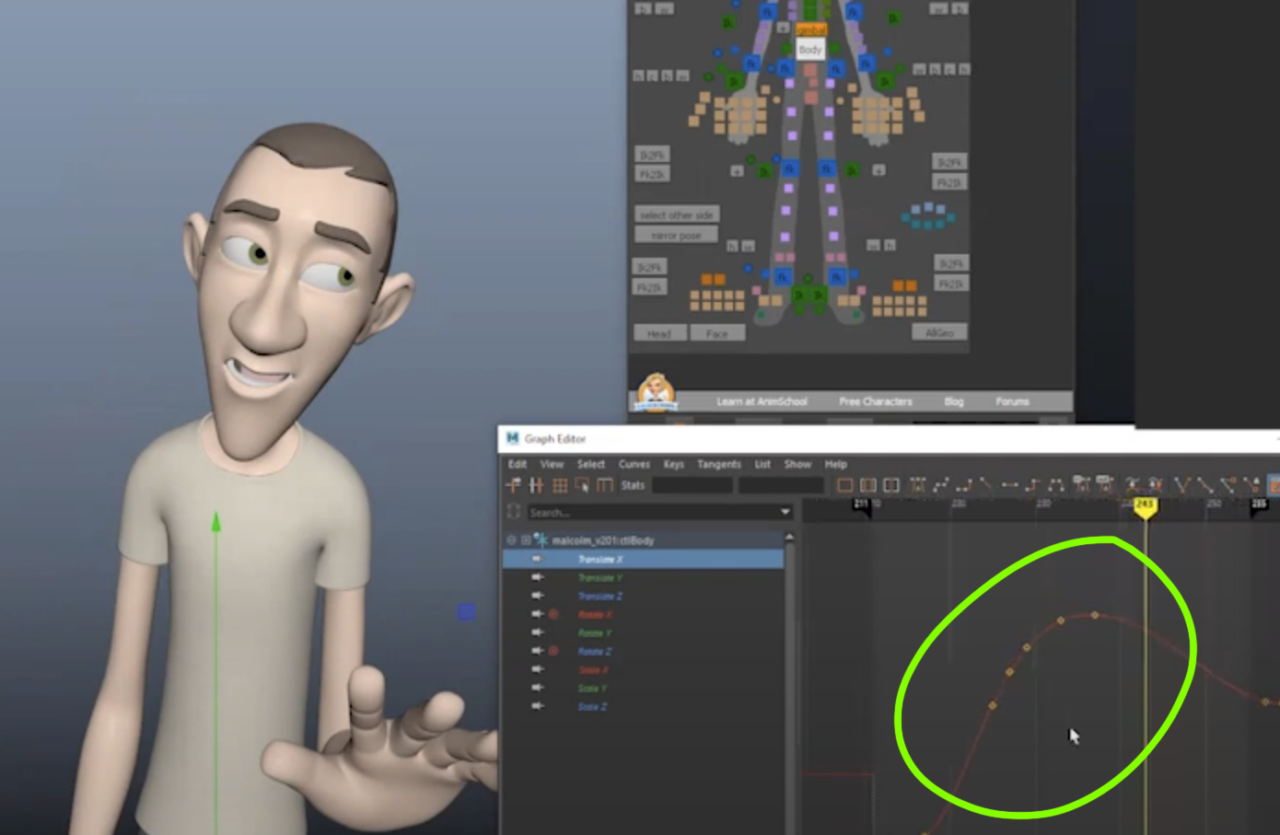1280x835 pixels.
Task: Set selected keys to Linear tangents
Action: [x=988, y=486]
